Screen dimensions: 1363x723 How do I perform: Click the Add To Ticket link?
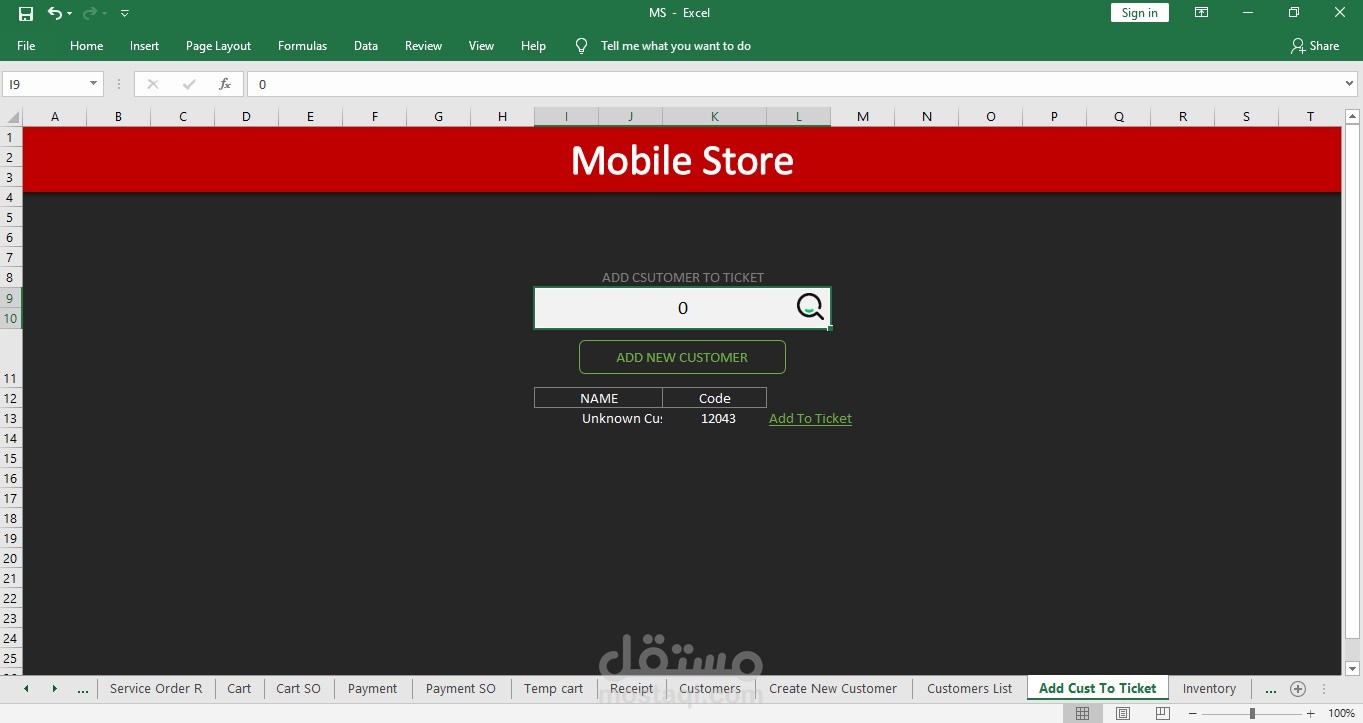coord(810,418)
